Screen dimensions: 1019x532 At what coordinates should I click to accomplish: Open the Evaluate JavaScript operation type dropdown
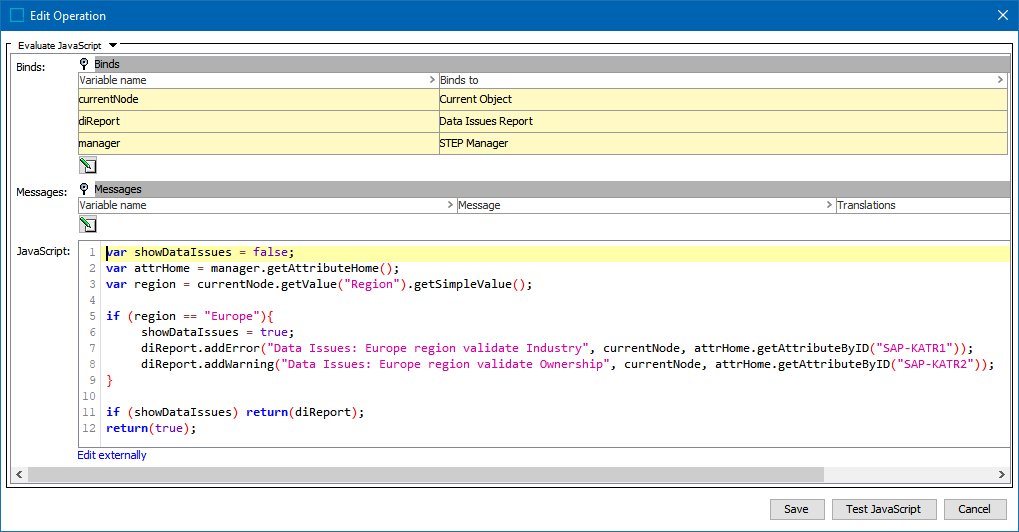click(x=113, y=45)
